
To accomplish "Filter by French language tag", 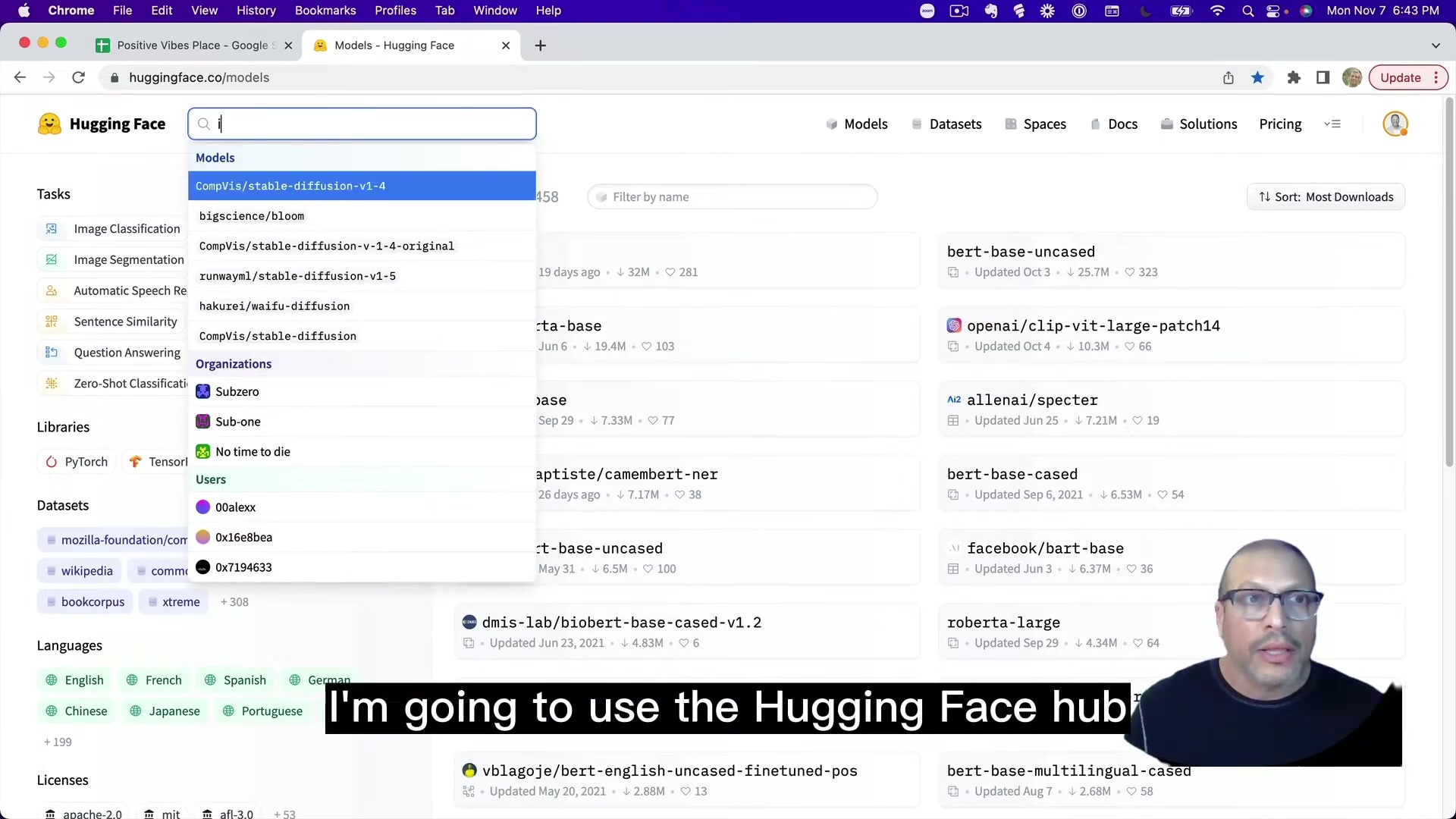I will point(154,680).
